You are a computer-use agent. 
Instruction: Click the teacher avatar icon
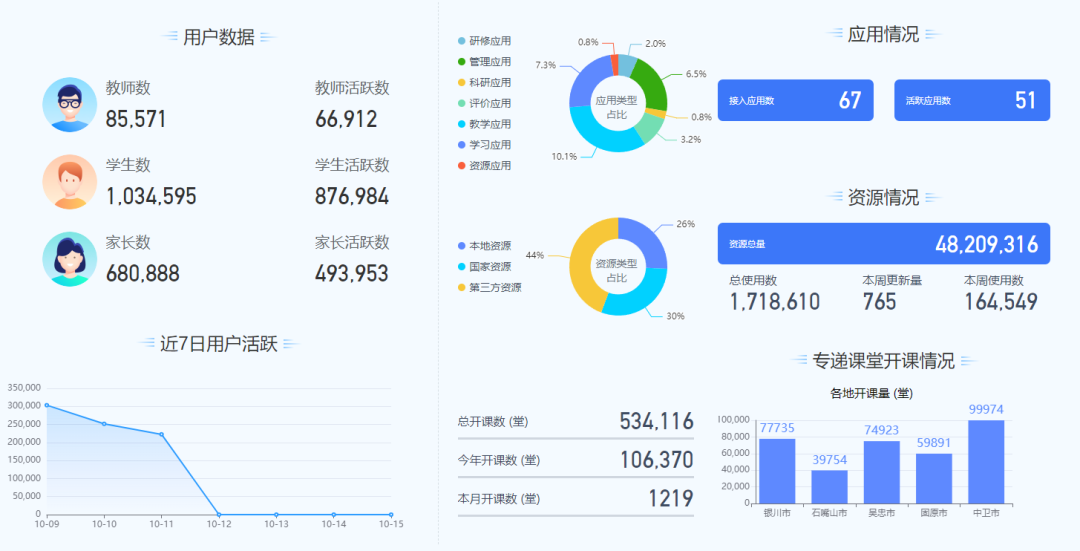tap(69, 105)
